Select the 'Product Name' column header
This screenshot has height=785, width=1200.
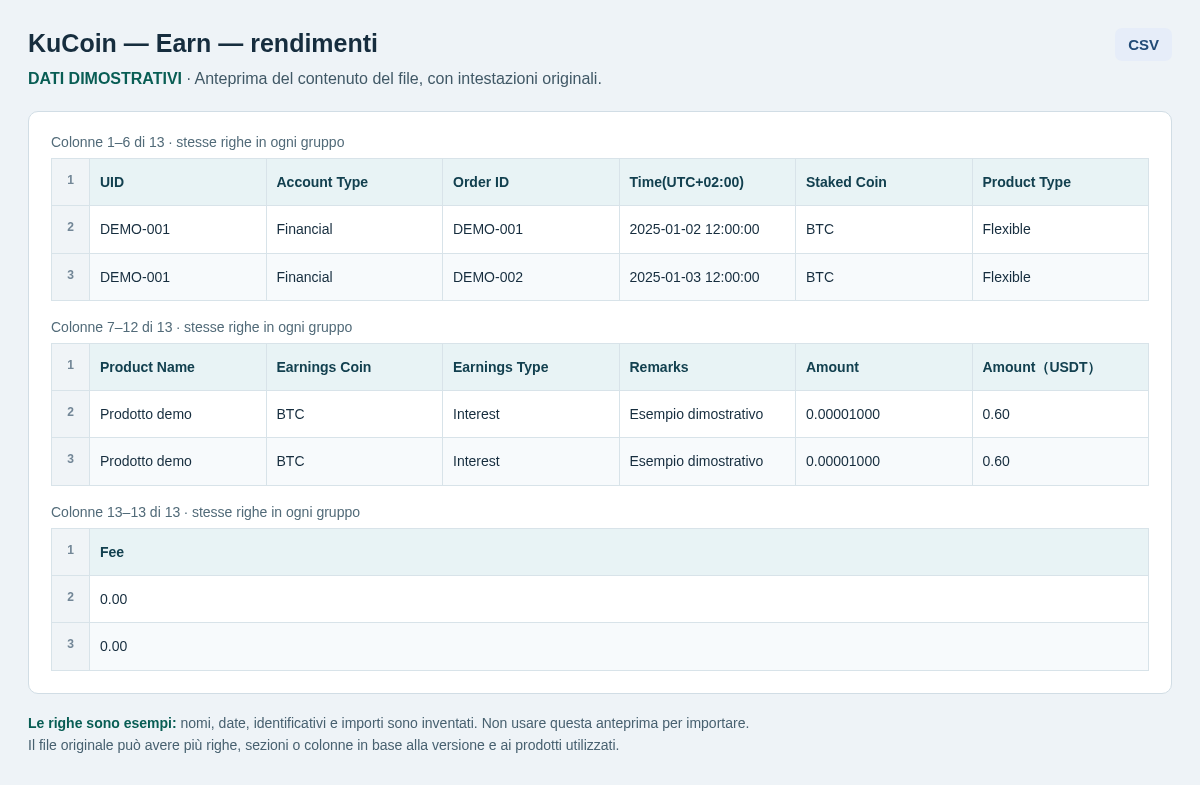178,367
